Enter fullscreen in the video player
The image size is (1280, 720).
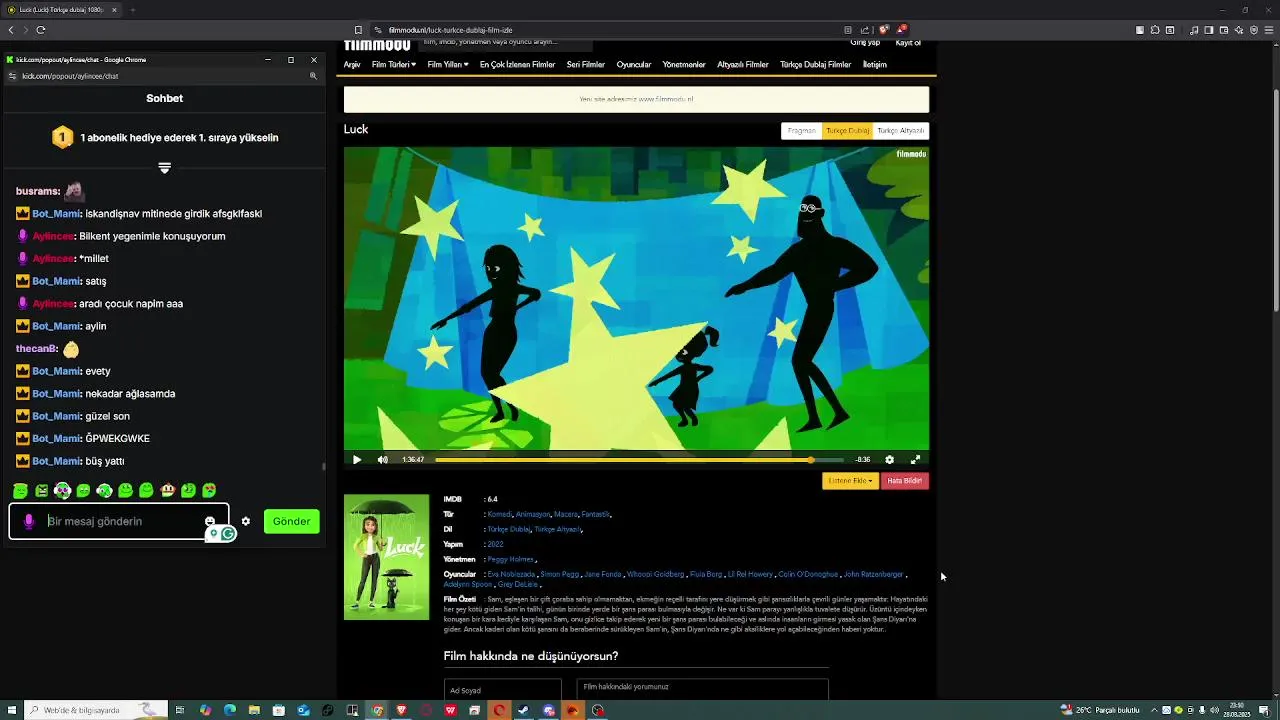click(x=915, y=460)
